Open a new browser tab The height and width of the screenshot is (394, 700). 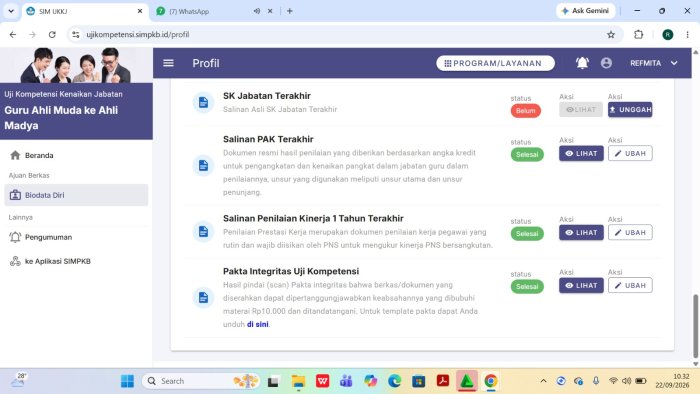[290, 11]
